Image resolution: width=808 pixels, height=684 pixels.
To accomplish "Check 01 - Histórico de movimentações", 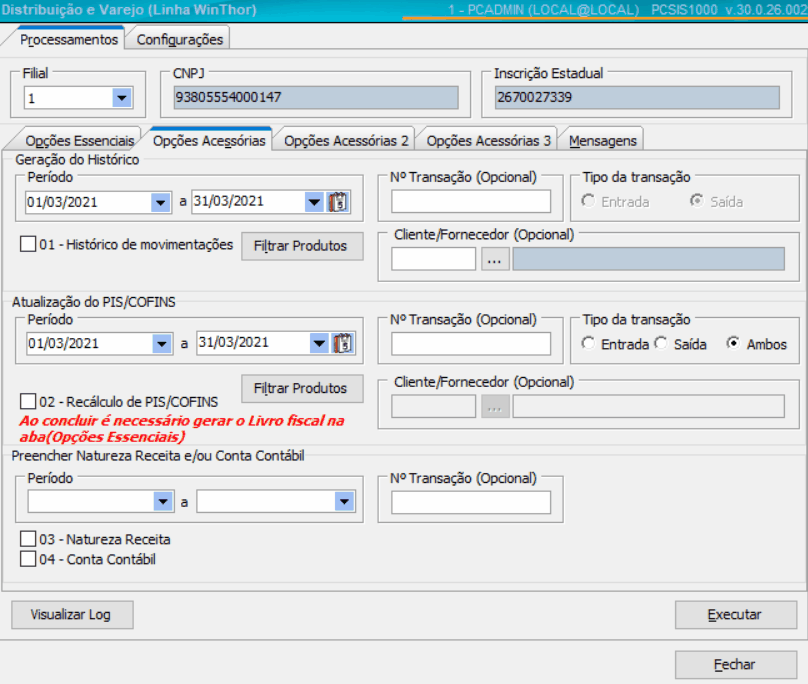I will pyautogui.click(x=28, y=244).
